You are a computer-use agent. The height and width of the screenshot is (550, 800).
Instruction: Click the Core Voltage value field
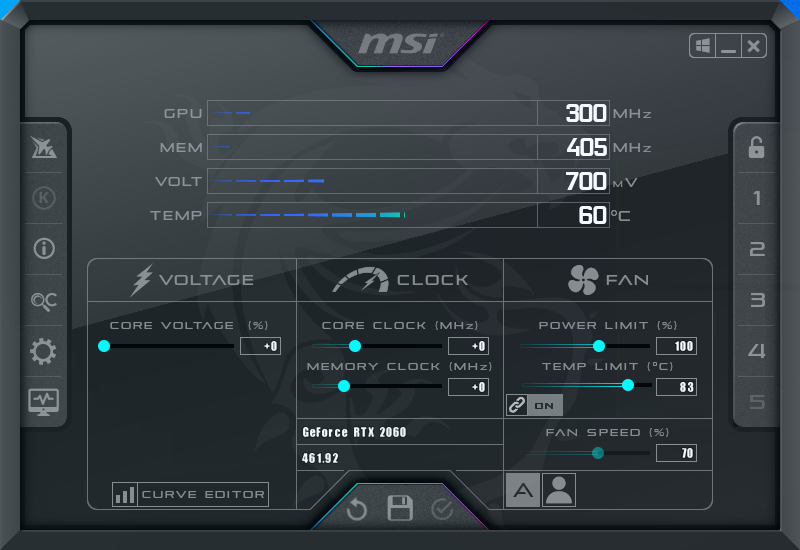coord(260,346)
